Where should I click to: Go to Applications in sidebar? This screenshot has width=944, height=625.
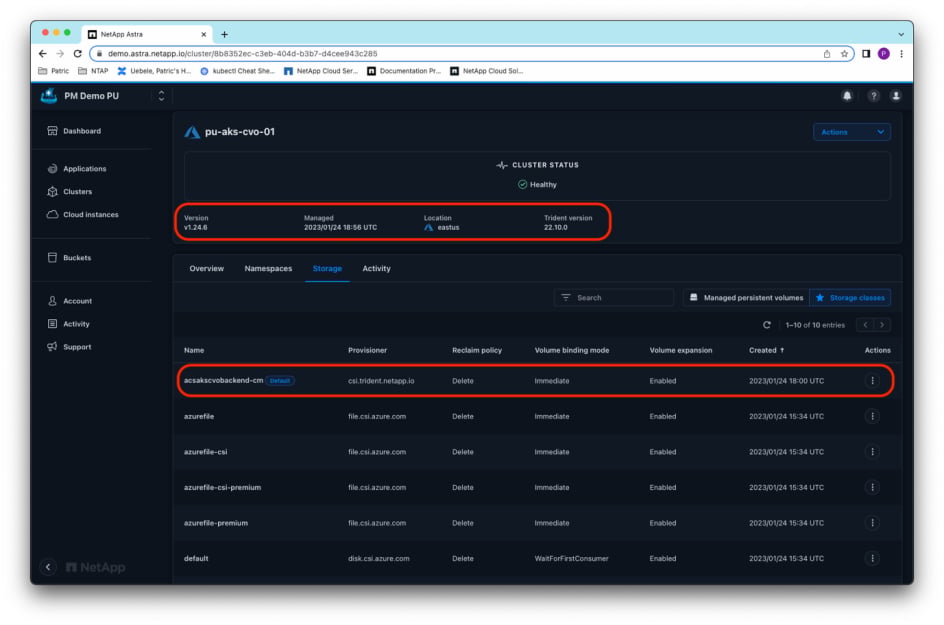(76, 169)
